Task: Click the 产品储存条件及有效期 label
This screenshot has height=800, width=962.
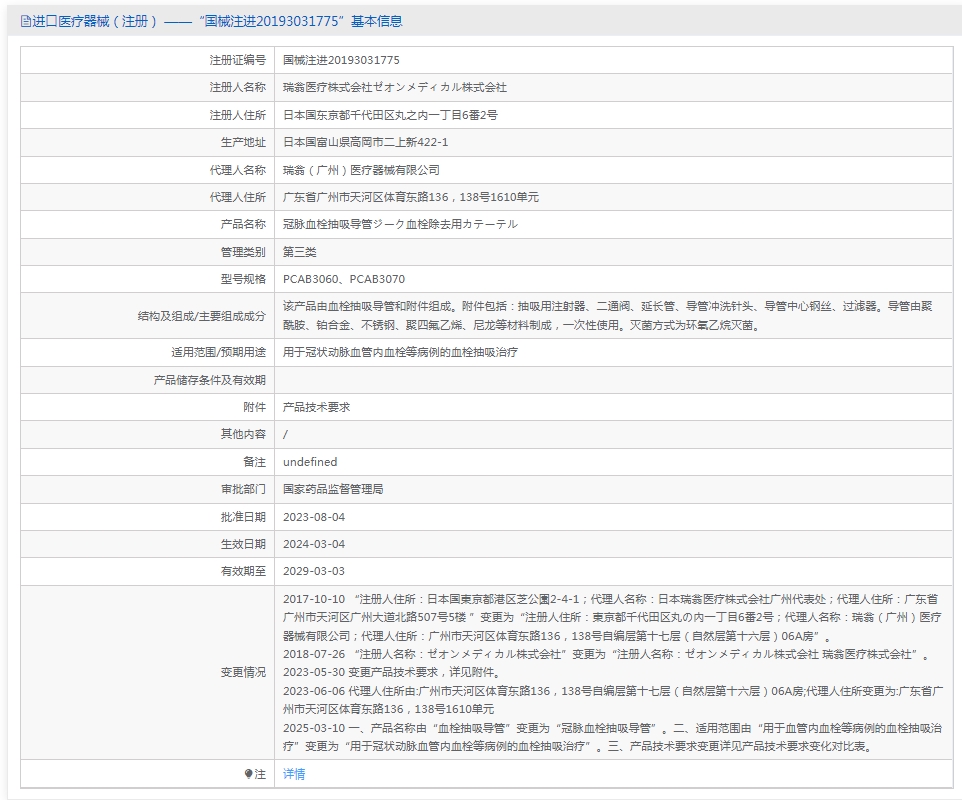Action: pos(209,380)
